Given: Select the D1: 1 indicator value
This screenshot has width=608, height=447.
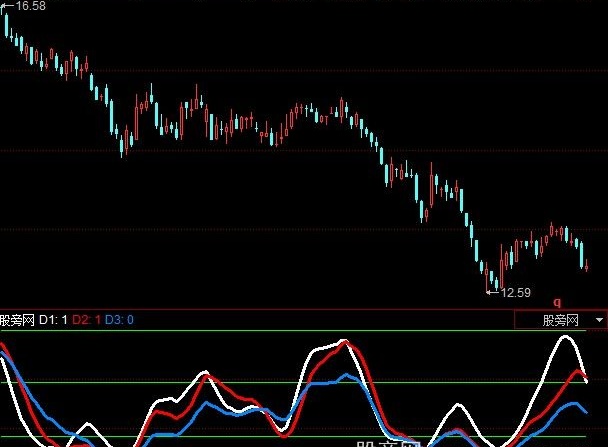Looking at the screenshot, I should [x=54, y=320].
